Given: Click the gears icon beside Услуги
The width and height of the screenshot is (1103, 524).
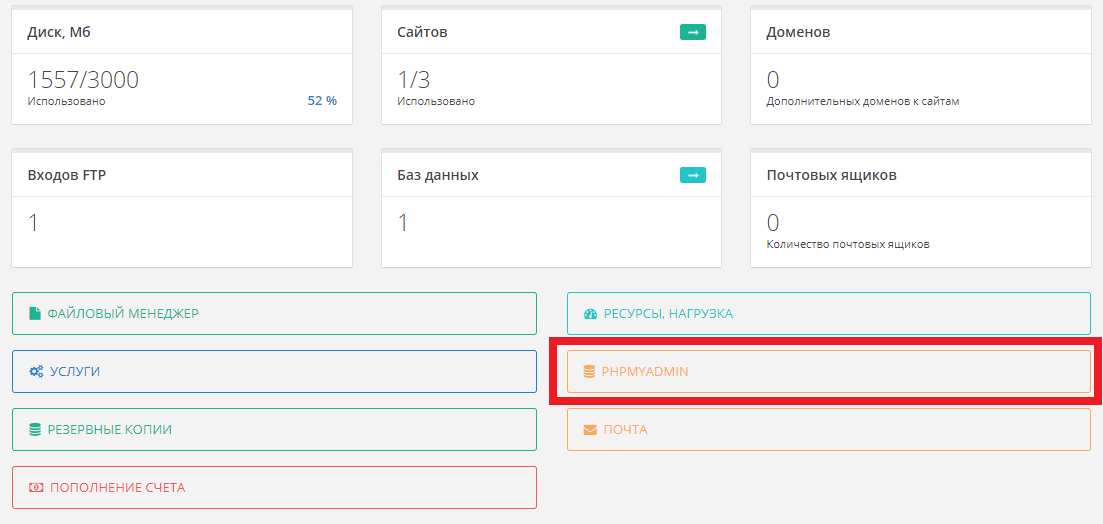Looking at the screenshot, I should pyautogui.click(x=36, y=371).
